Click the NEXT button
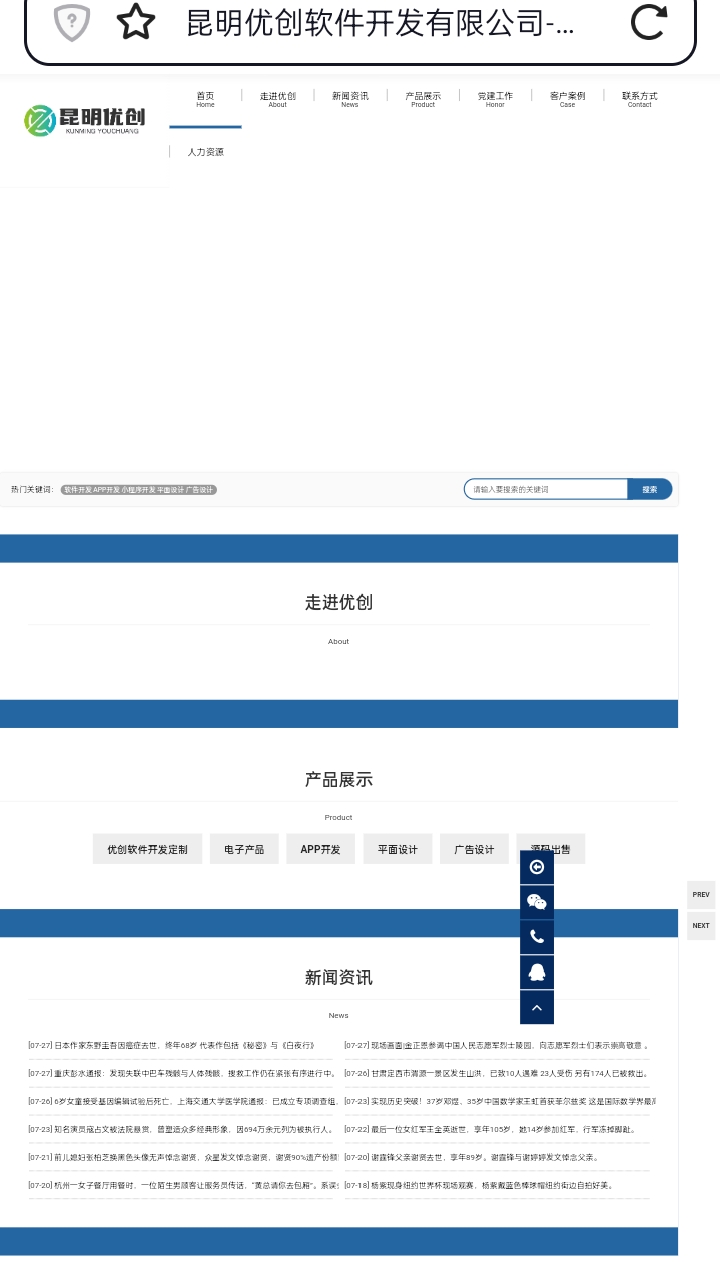The height and width of the screenshot is (1262, 720). 701,926
